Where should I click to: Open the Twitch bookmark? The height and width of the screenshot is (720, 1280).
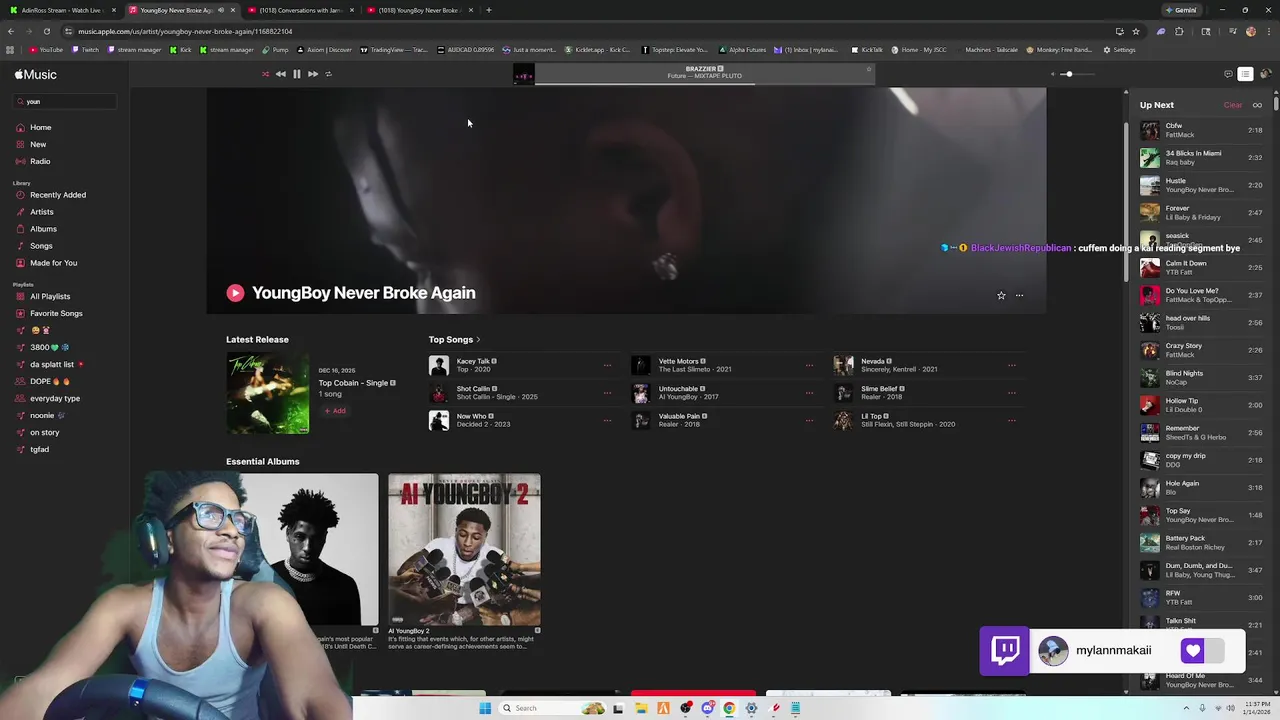[85, 50]
